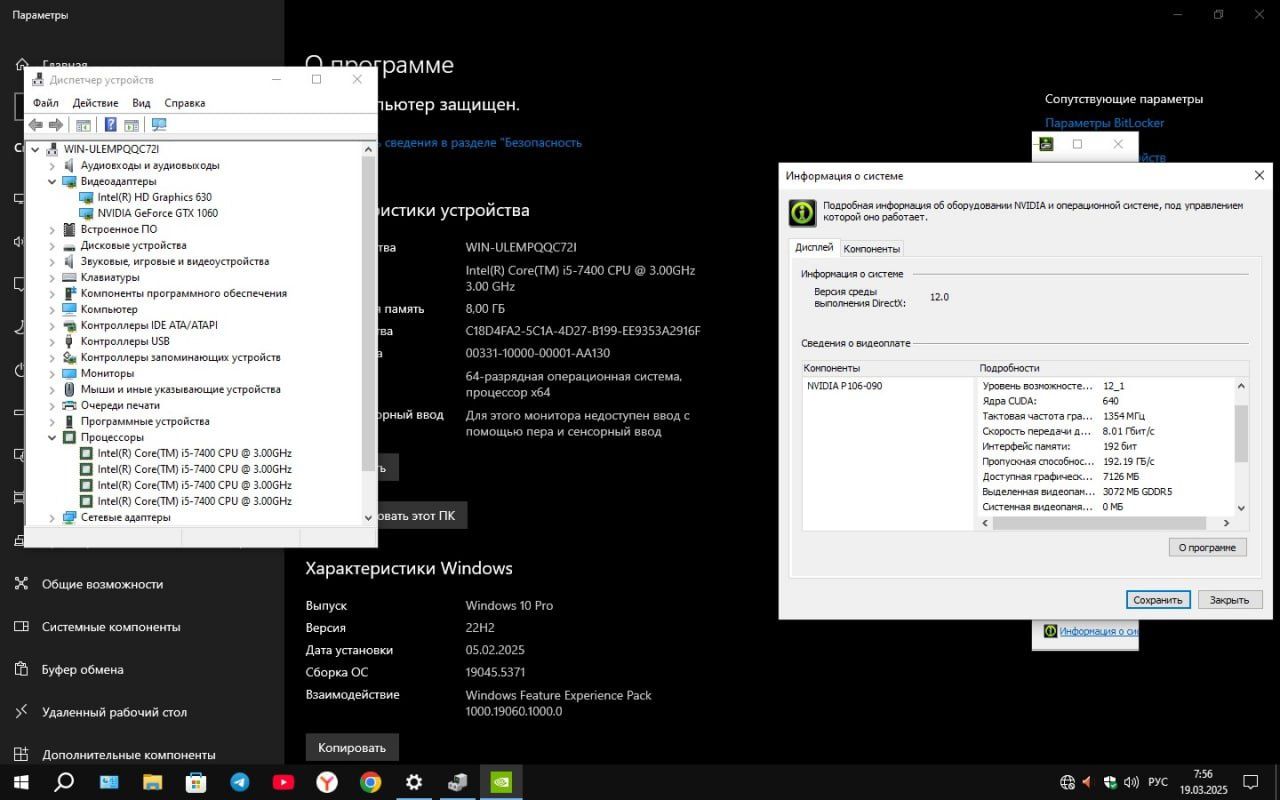Click the clipboard icon beside Буфер обмена

[x=21, y=669]
